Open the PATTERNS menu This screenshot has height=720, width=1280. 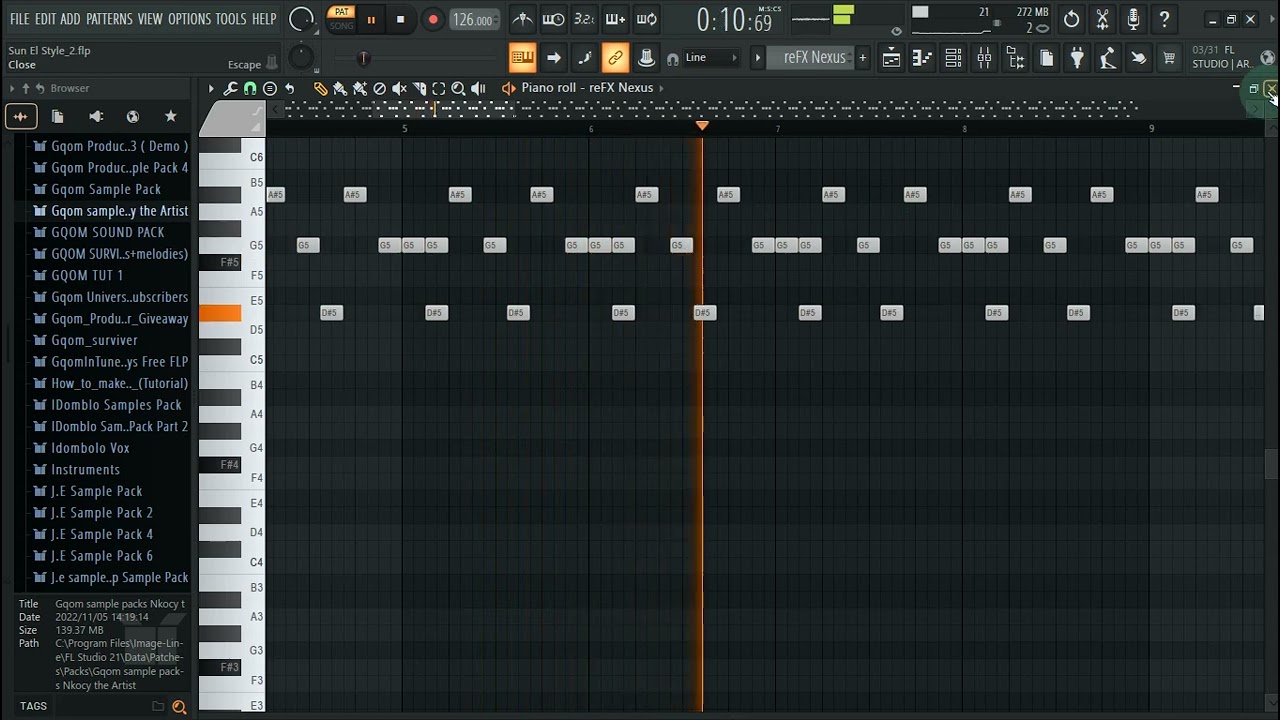coord(109,19)
